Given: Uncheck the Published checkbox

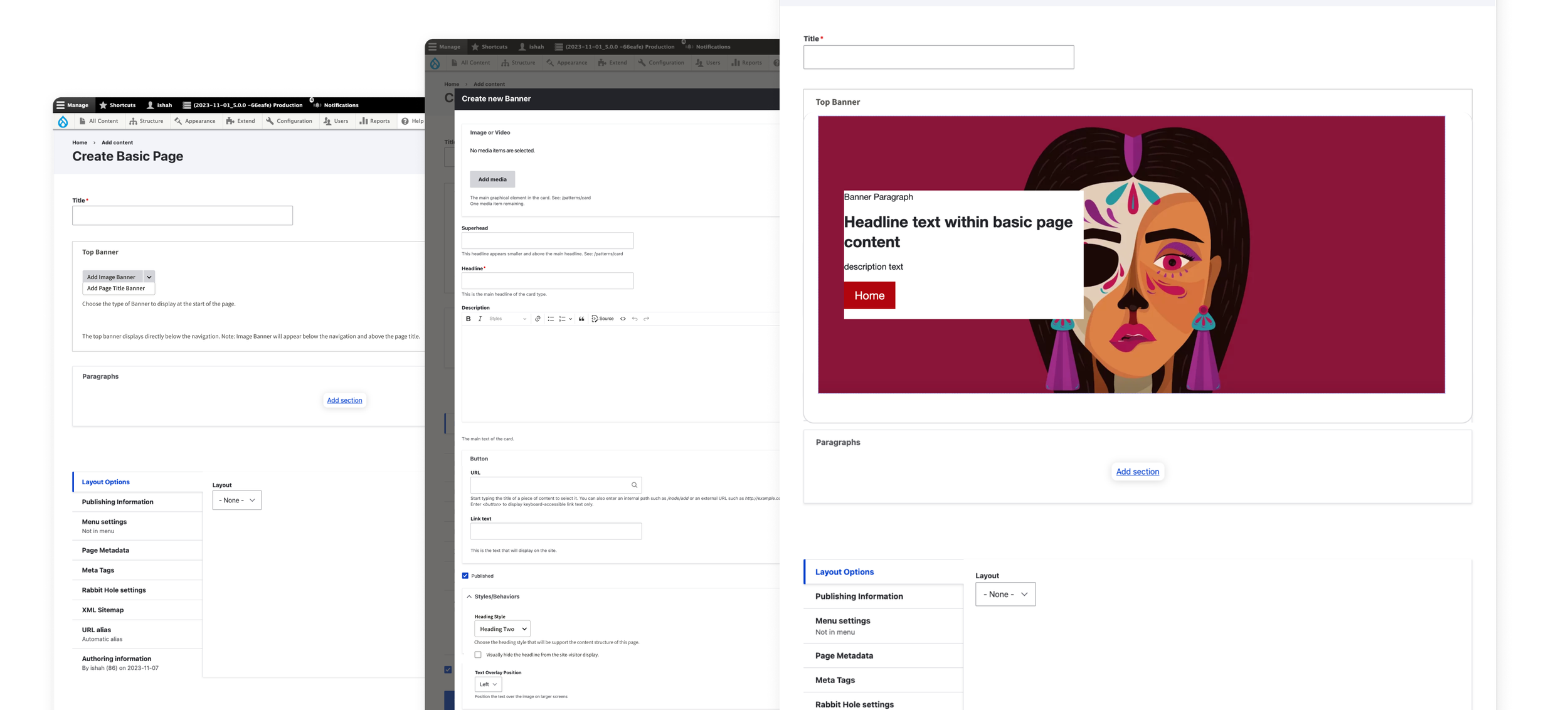Looking at the screenshot, I should tap(465, 576).
